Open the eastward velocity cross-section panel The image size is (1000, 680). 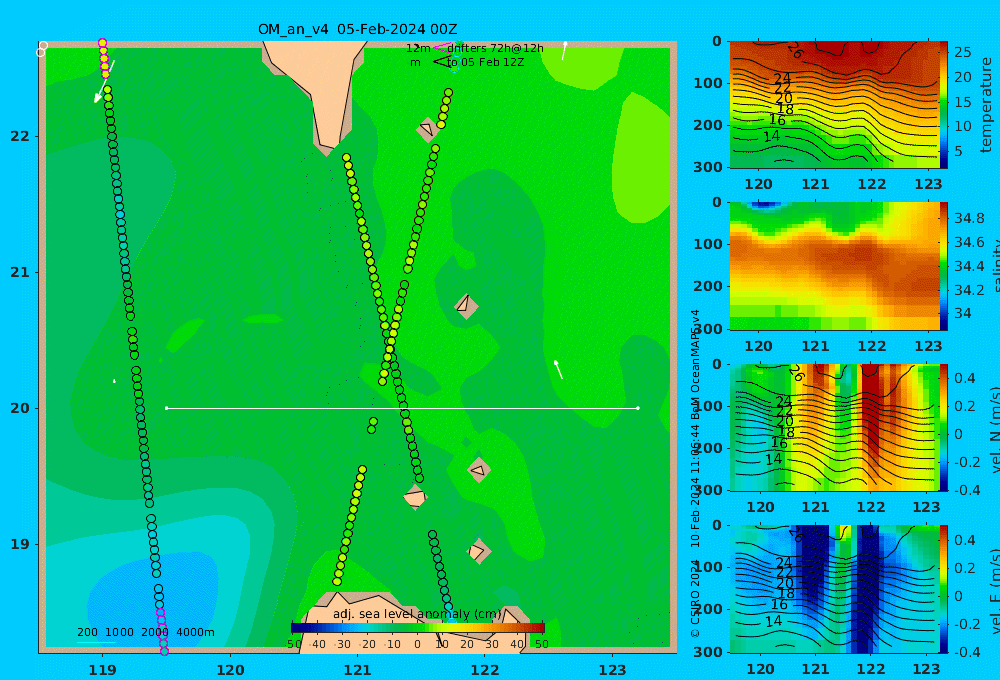tap(835, 589)
